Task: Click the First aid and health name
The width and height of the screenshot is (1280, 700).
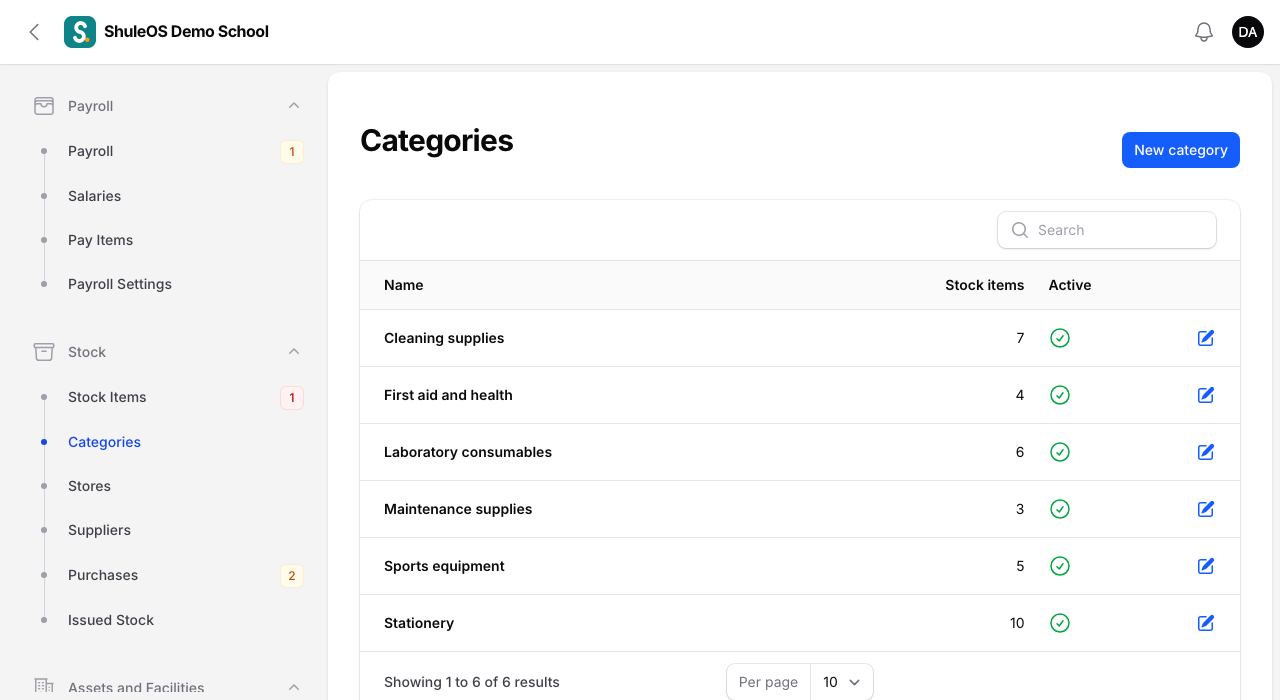Action: click(448, 395)
